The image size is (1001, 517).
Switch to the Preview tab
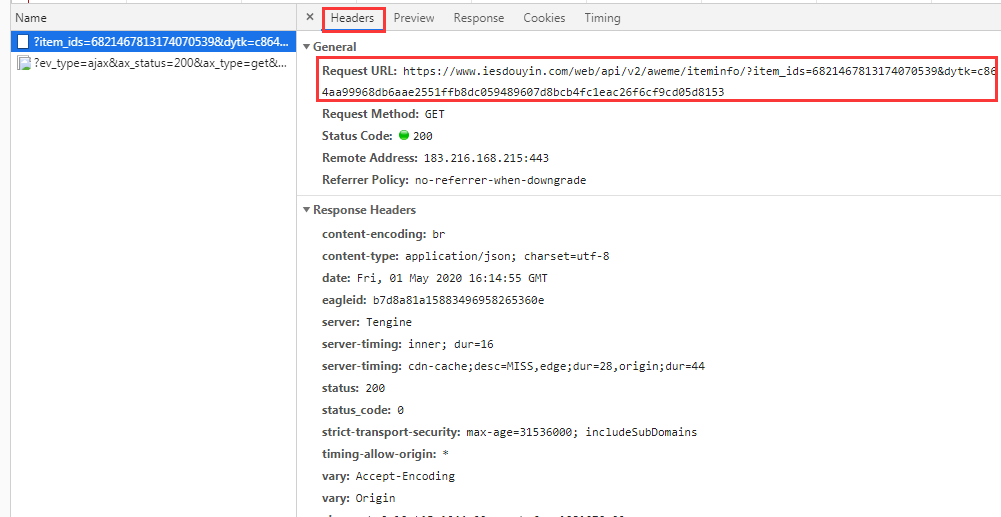point(413,18)
